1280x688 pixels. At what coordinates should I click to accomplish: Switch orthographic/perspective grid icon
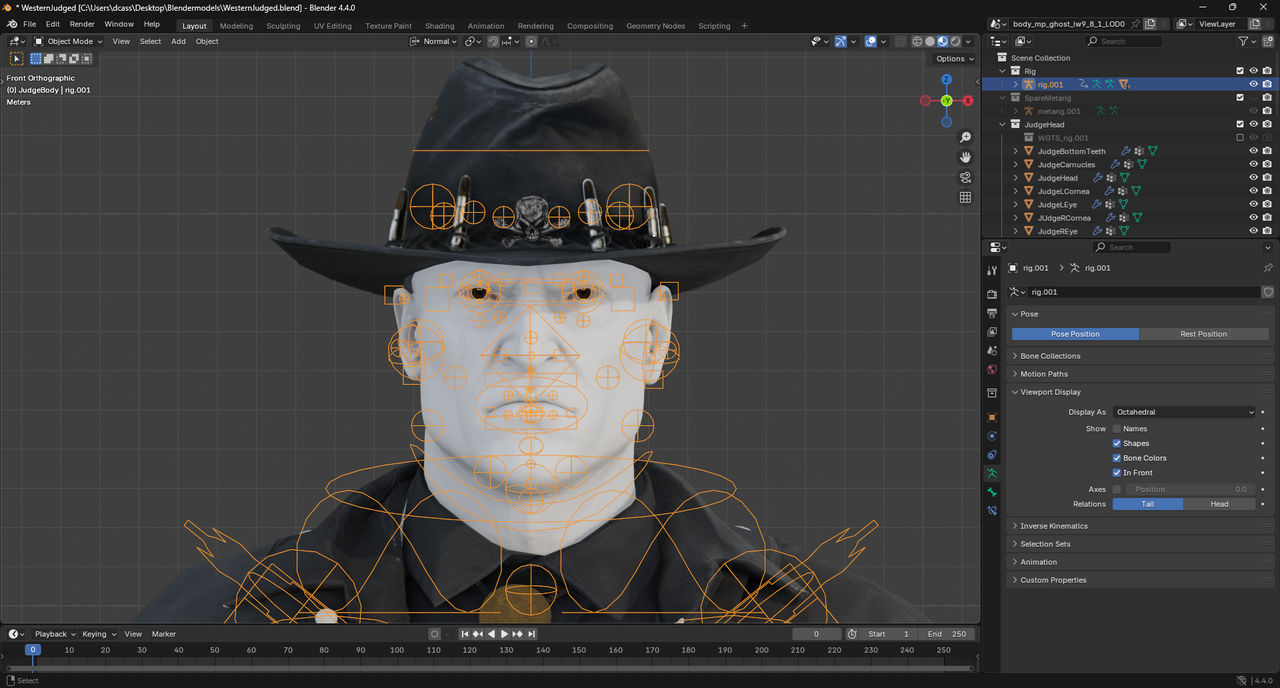coord(965,197)
